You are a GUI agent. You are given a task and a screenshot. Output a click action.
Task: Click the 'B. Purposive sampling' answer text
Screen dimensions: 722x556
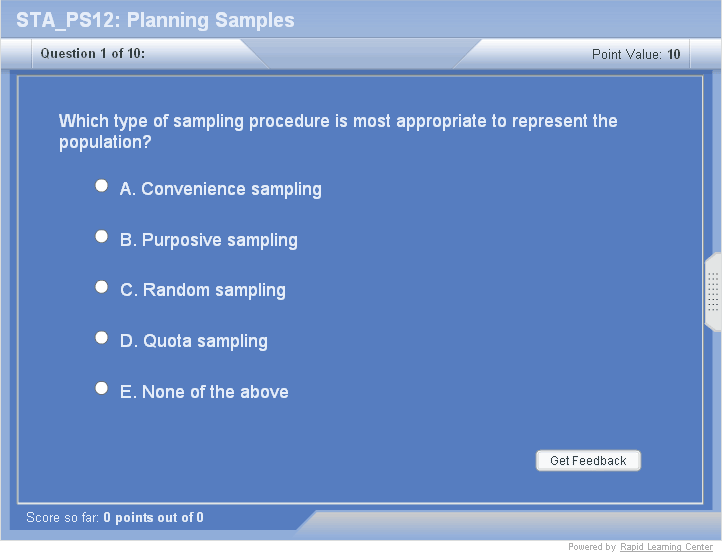click(208, 240)
